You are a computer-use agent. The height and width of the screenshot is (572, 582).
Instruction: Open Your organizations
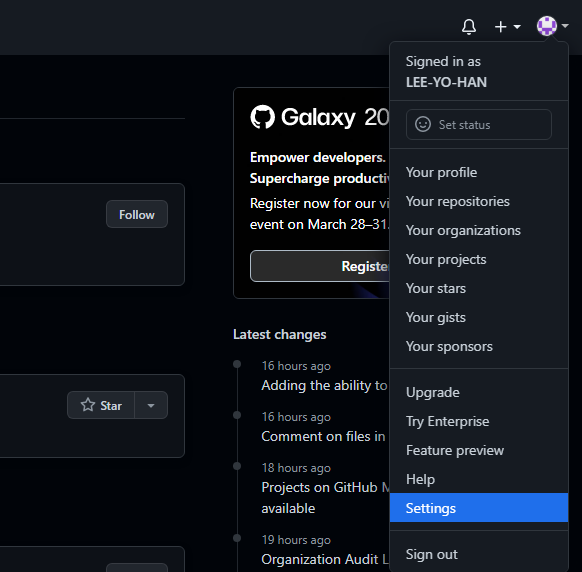tap(479, 231)
